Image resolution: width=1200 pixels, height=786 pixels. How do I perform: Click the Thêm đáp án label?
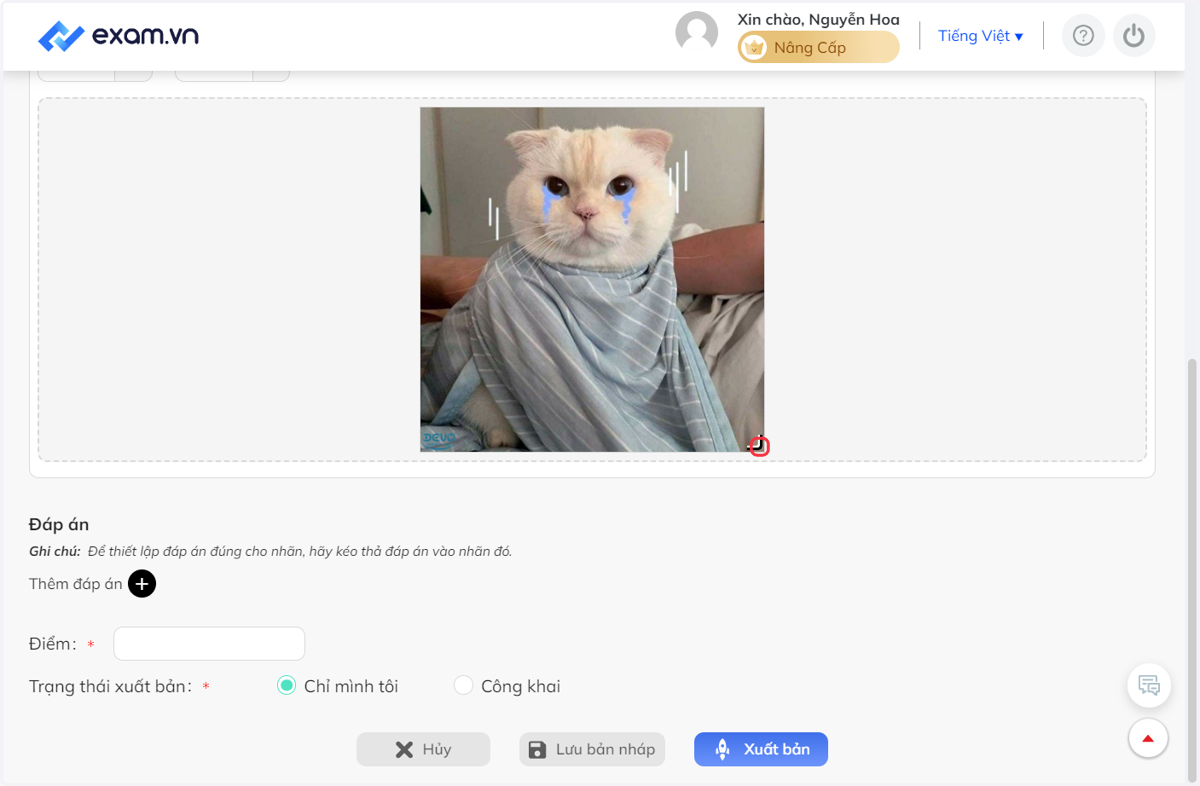point(76,584)
